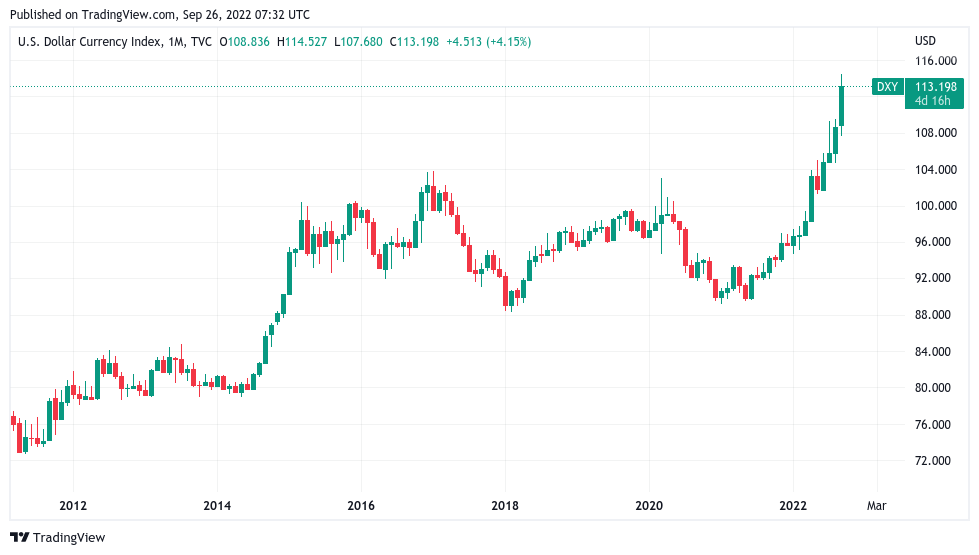
Task: Click the 1M timeframe label in header
Action: (x=176, y=42)
